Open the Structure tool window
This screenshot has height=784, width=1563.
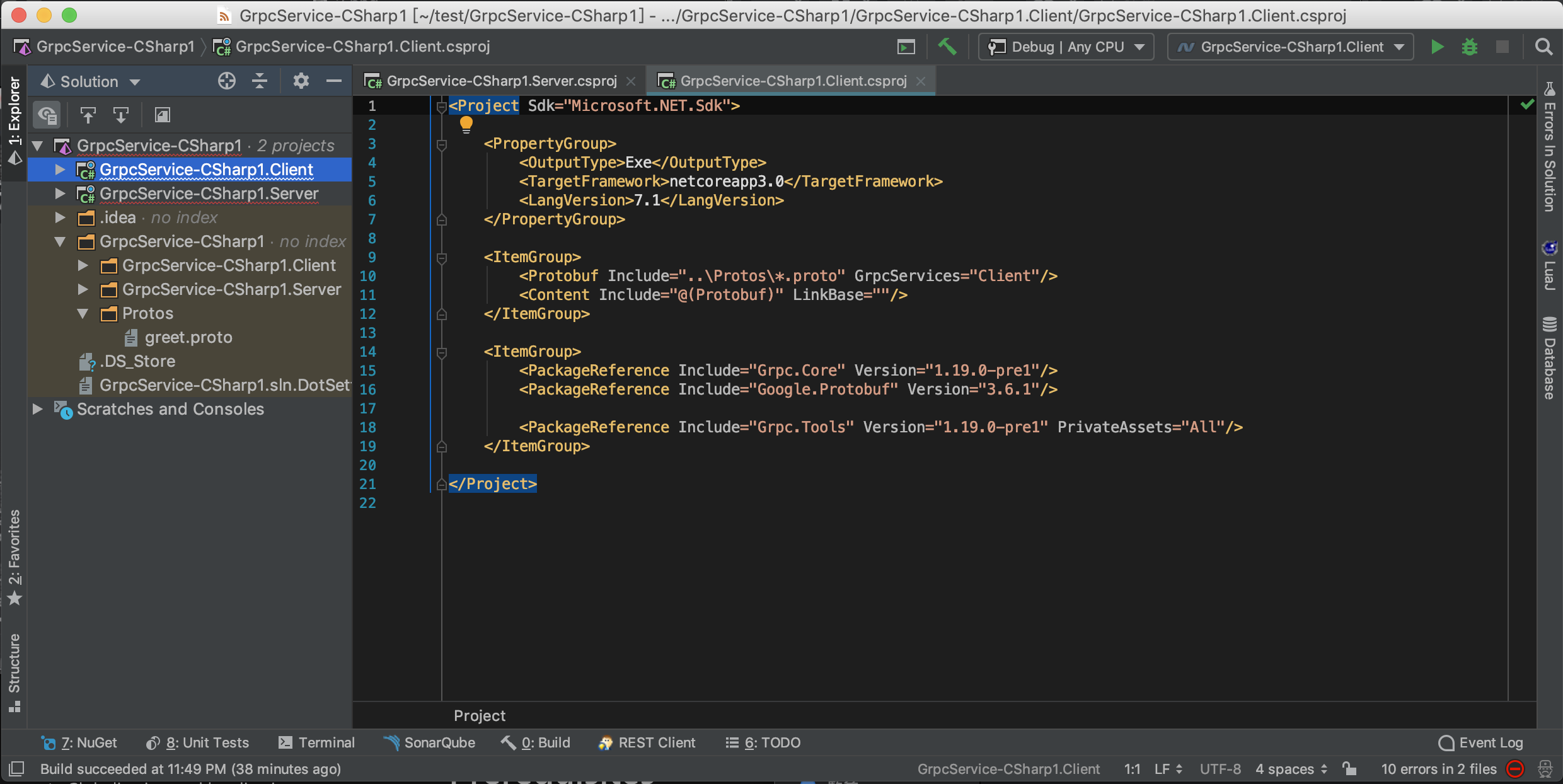pyautogui.click(x=14, y=673)
